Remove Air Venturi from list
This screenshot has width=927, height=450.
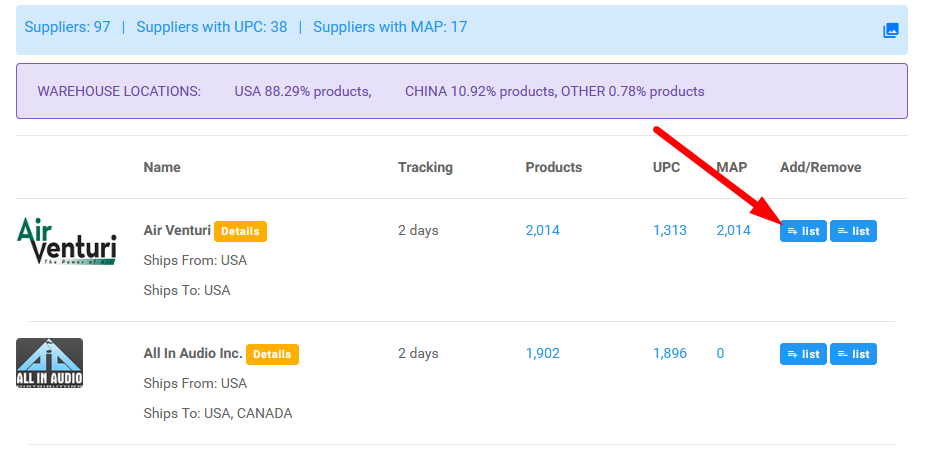coord(853,231)
